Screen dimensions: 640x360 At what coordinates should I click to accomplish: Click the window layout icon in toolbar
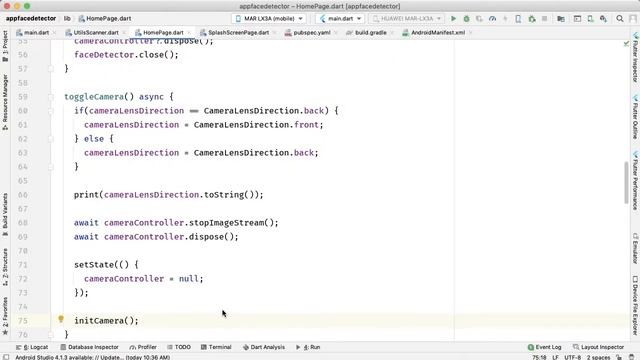pos(577,18)
